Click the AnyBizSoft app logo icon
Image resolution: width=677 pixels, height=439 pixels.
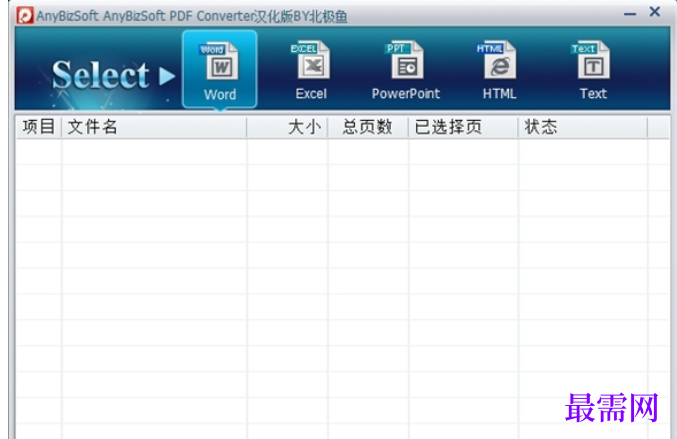[x=25, y=16]
